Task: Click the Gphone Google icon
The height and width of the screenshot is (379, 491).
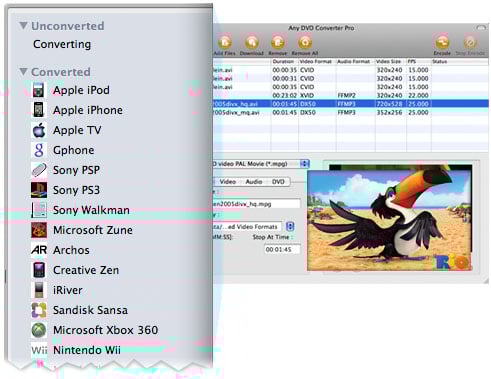Action: (x=39, y=150)
